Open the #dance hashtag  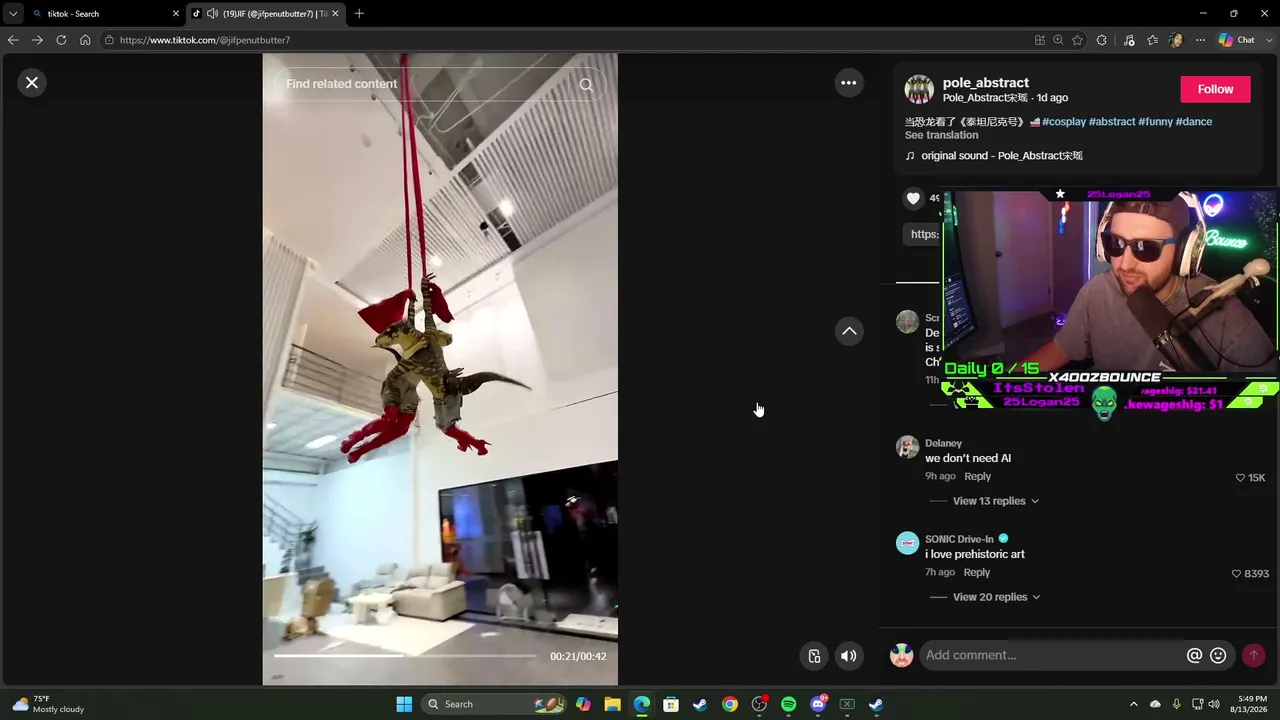pos(1194,122)
